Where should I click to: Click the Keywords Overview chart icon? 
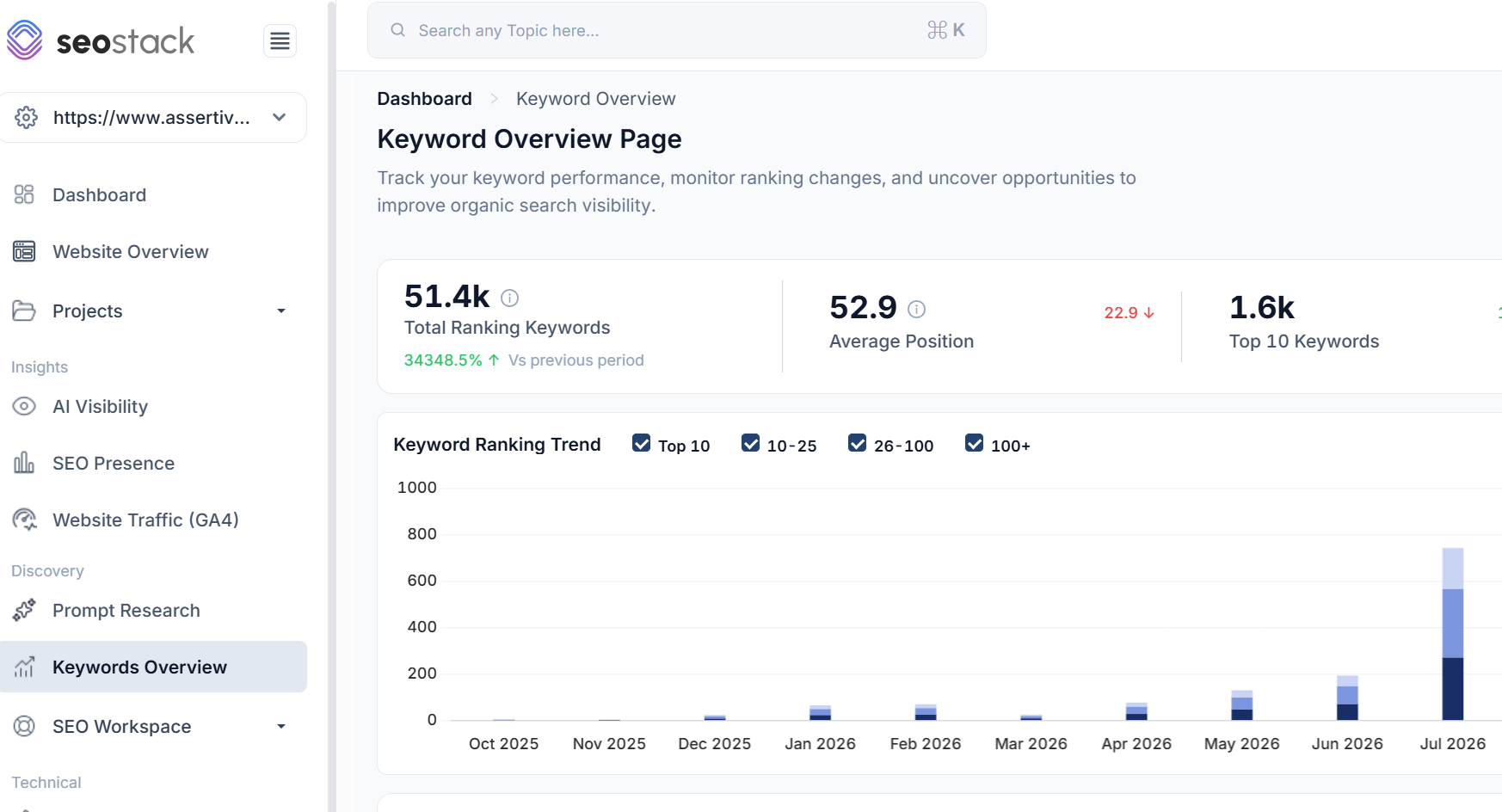tap(24, 667)
